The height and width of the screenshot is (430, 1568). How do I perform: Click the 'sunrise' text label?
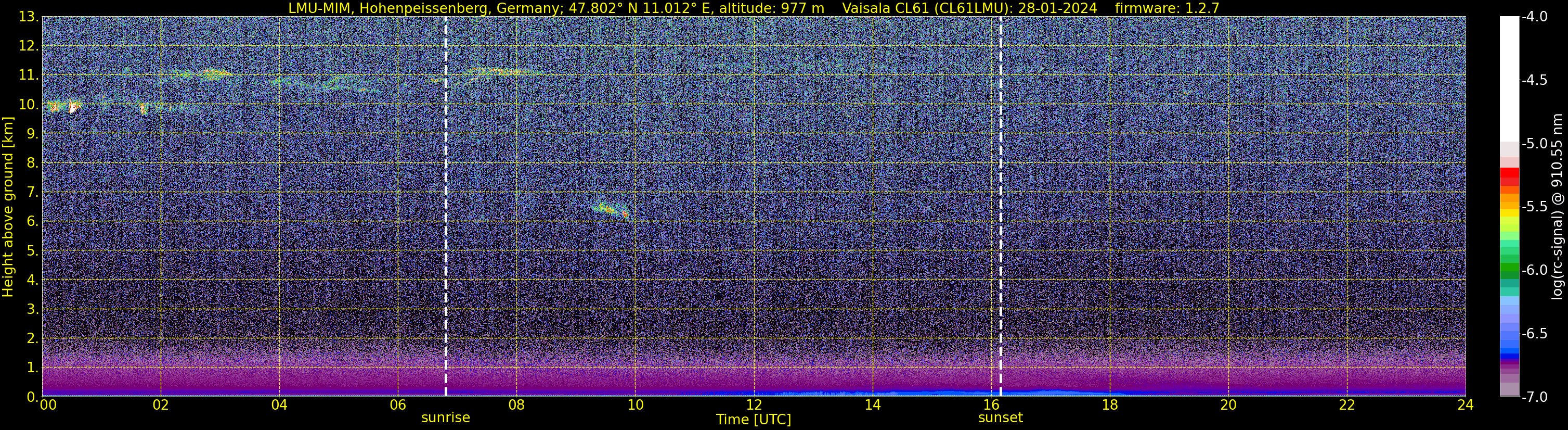tap(446, 418)
